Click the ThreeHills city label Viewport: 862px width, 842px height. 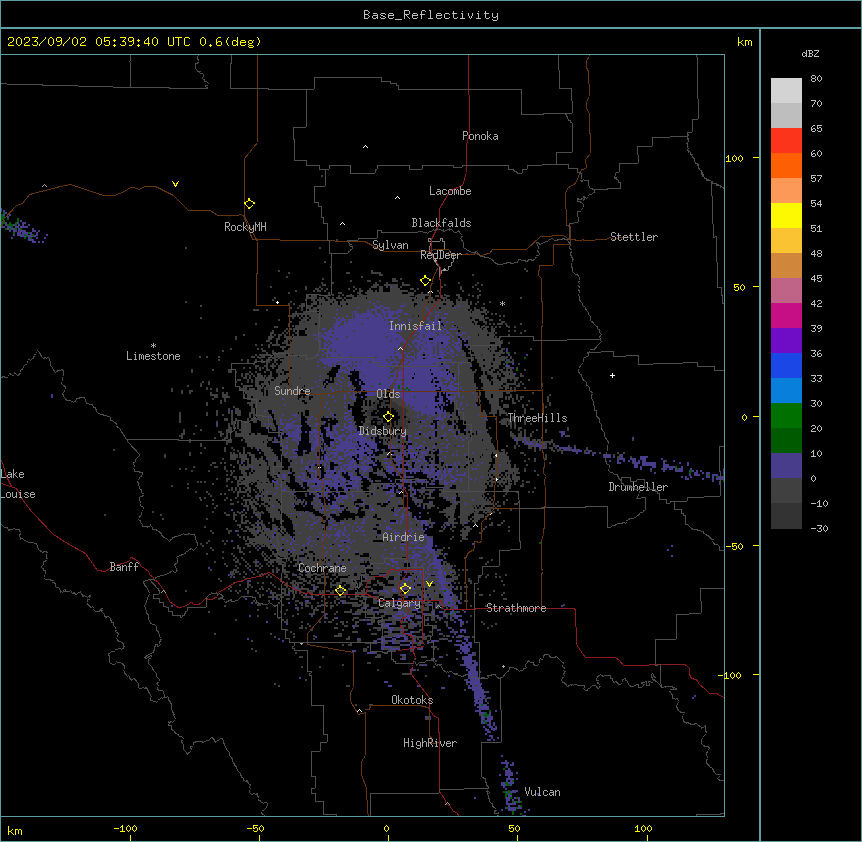pyautogui.click(x=537, y=418)
